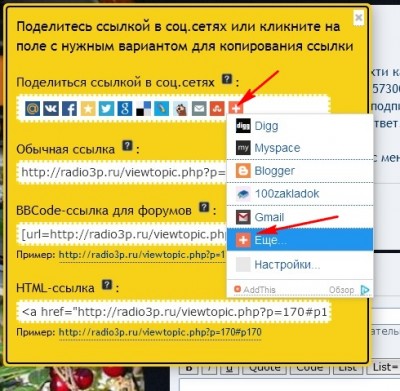This screenshot has width=400, height=391.
Task: Click the 'List=' button in the editor toolbar
Action: (x=383, y=368)
